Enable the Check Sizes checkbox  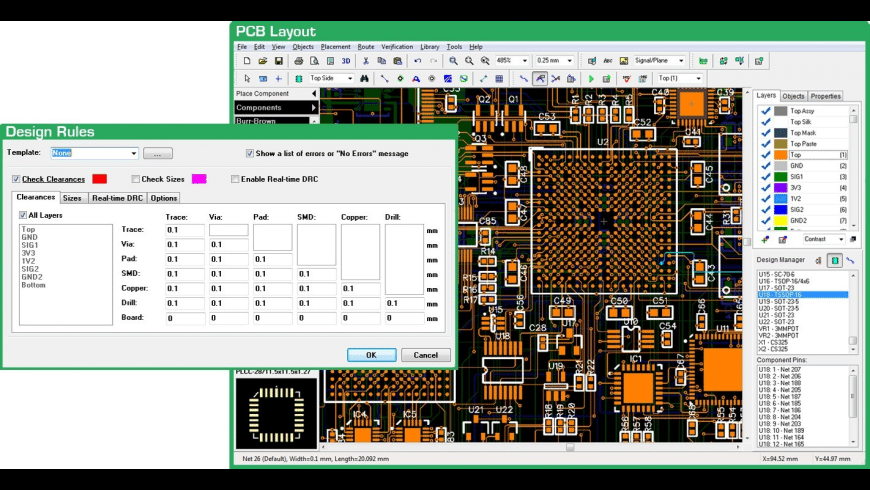click(137, 179)
